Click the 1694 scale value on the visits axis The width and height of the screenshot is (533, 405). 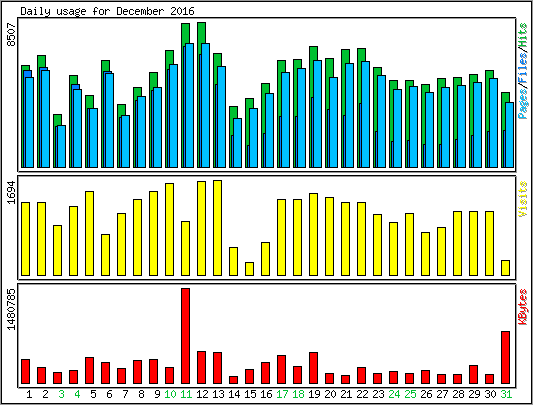pyautogui.click(x=12, y=192)
